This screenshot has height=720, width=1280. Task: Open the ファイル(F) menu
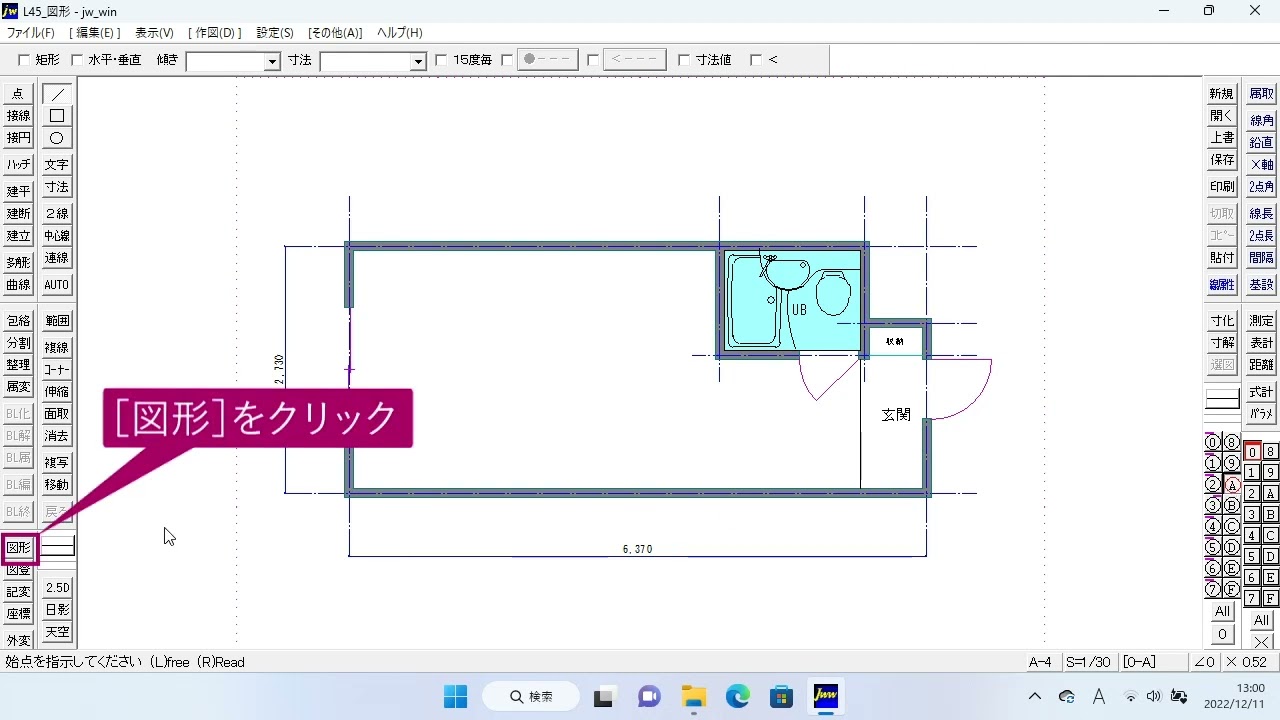pyautogui.click(x=31, y=33)
